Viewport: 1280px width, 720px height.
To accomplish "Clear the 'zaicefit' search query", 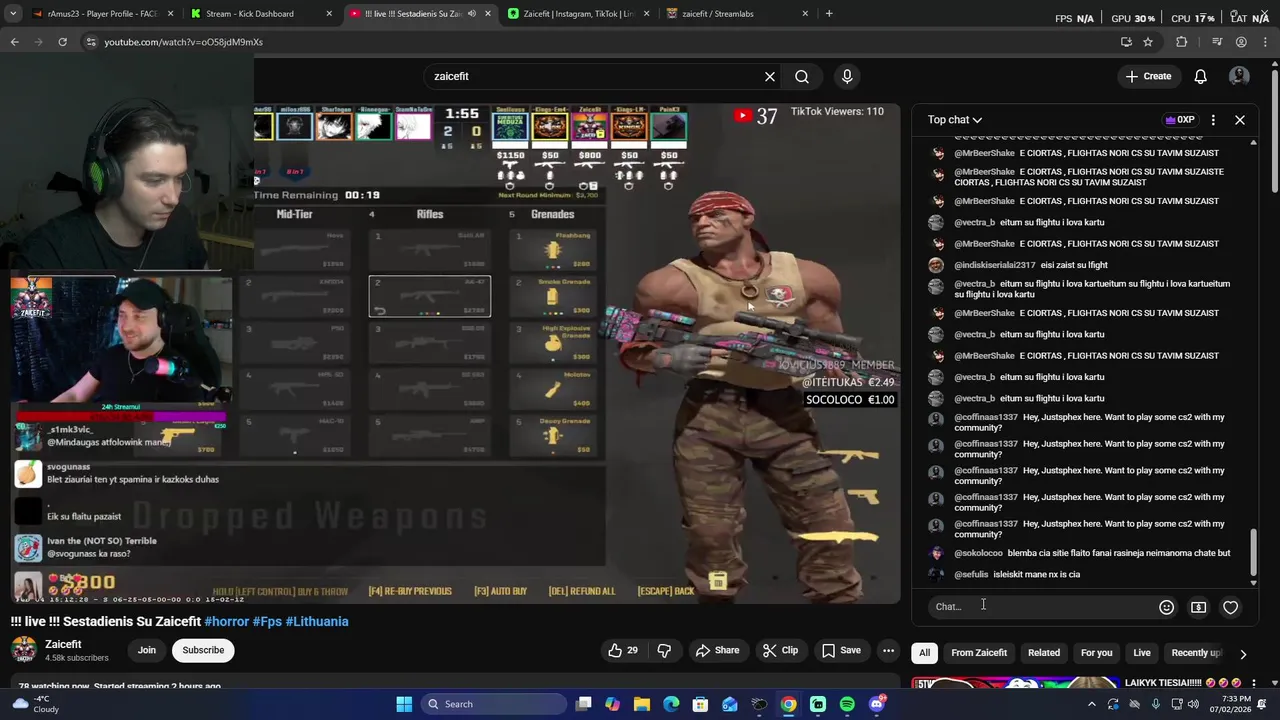I will (770, 76).
